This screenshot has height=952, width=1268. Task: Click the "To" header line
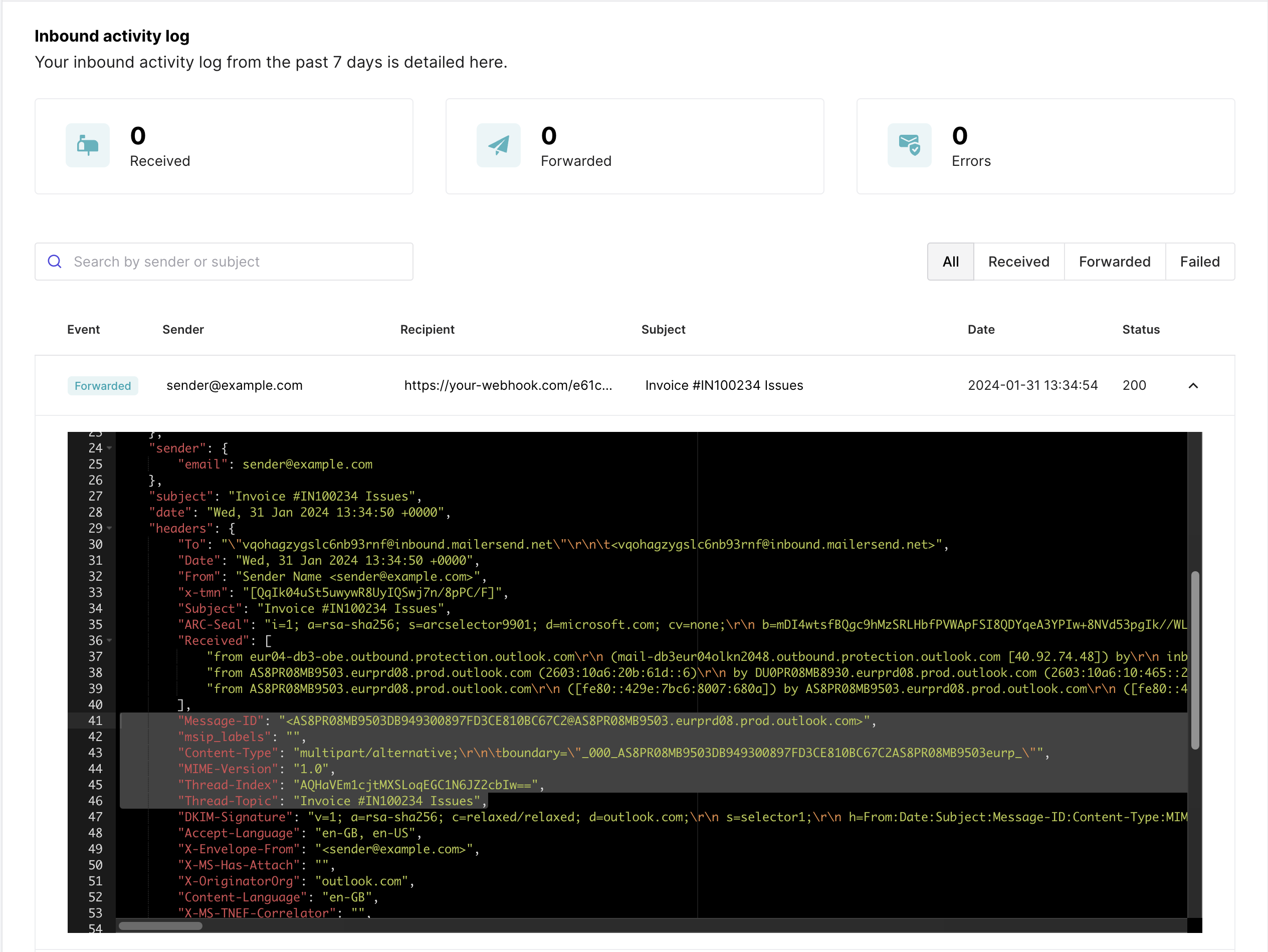pos(563,545)
